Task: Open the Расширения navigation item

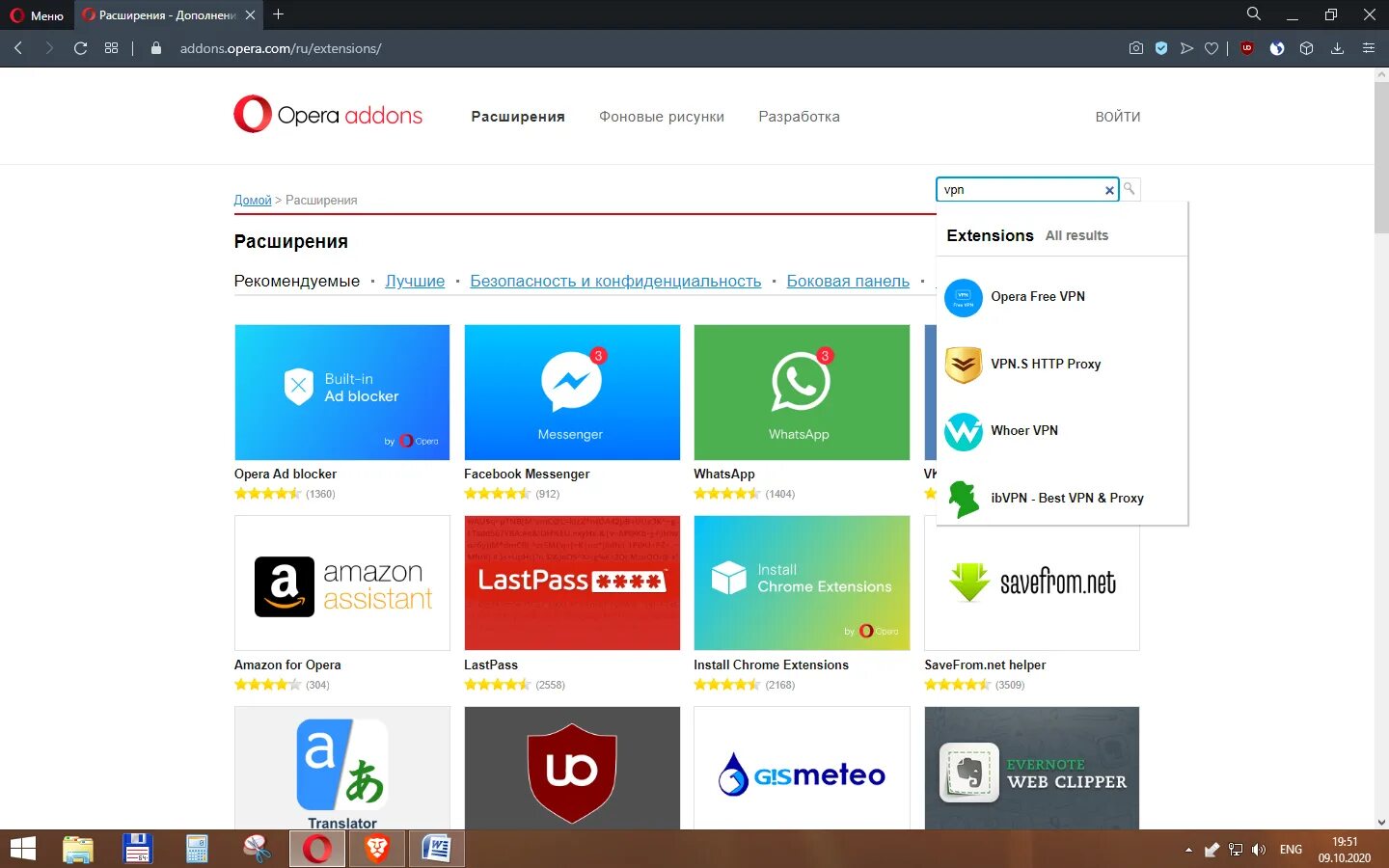Action: [518, 117]
